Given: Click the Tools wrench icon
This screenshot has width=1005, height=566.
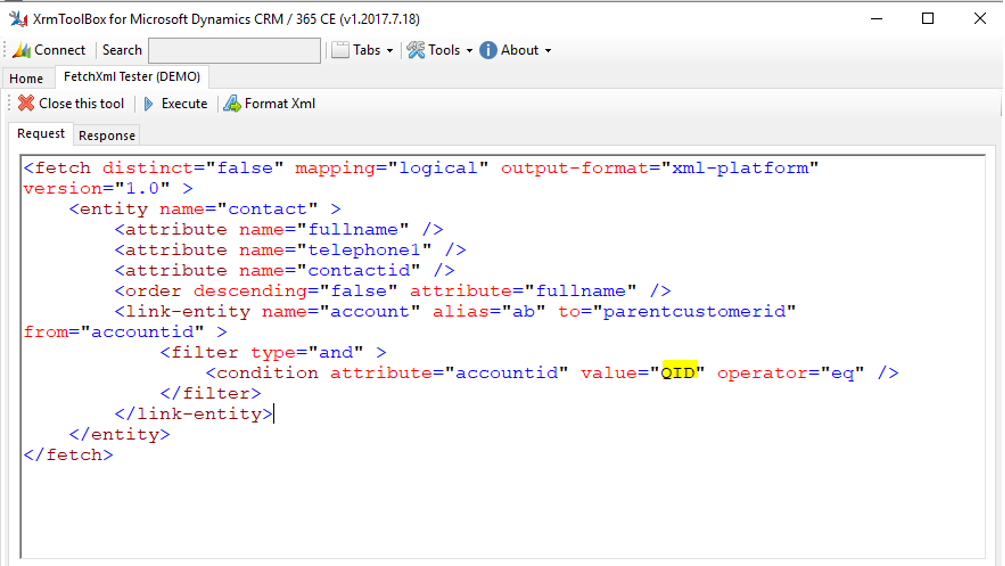Looking at the screenshot, I should [x=416, y=50].
